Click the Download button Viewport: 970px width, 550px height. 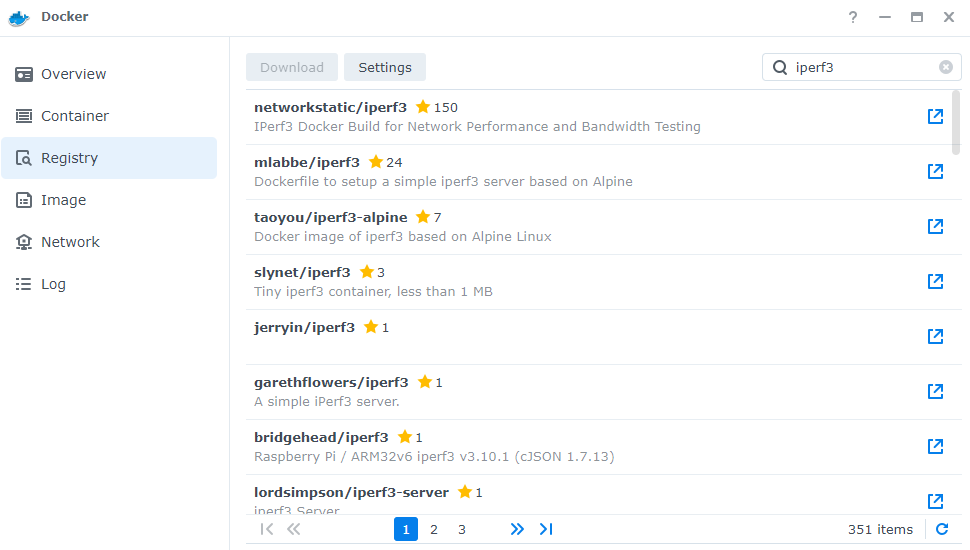[x=292, y=67]
